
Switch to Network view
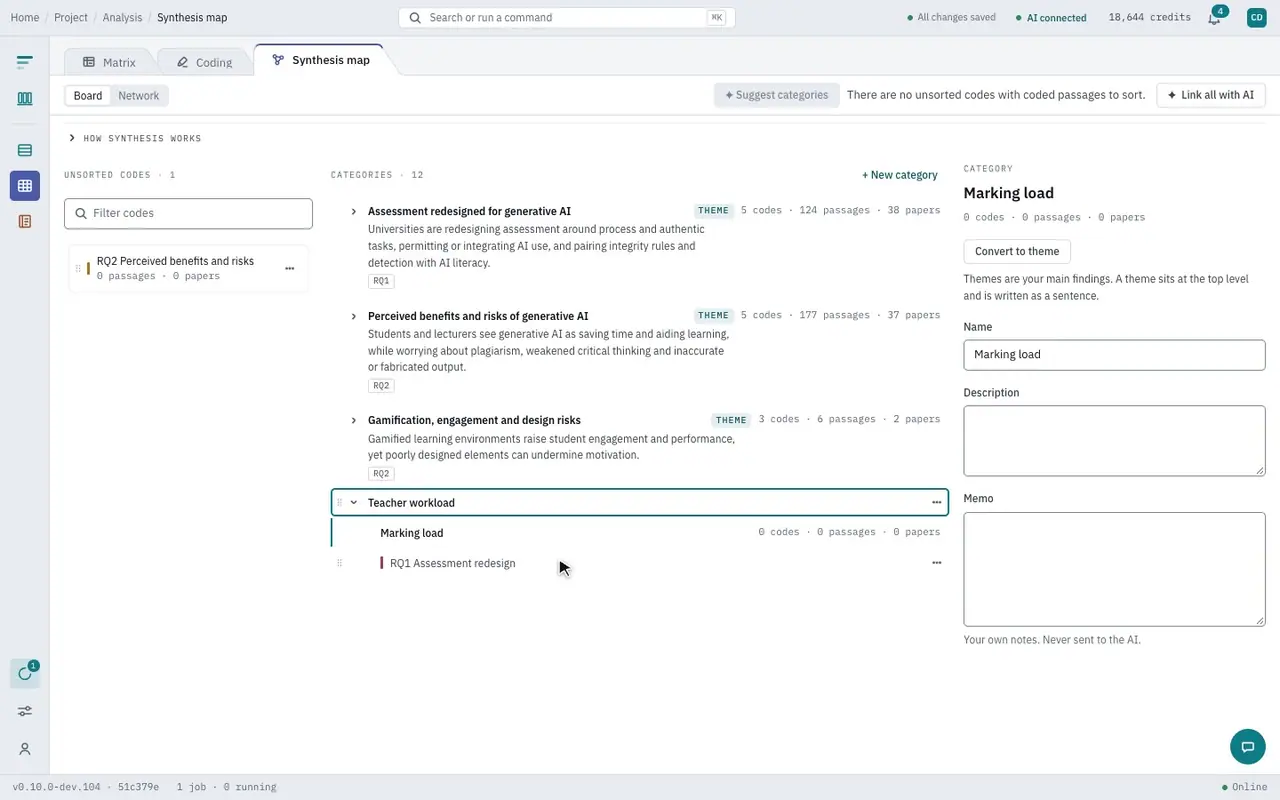tap(138, 96)
